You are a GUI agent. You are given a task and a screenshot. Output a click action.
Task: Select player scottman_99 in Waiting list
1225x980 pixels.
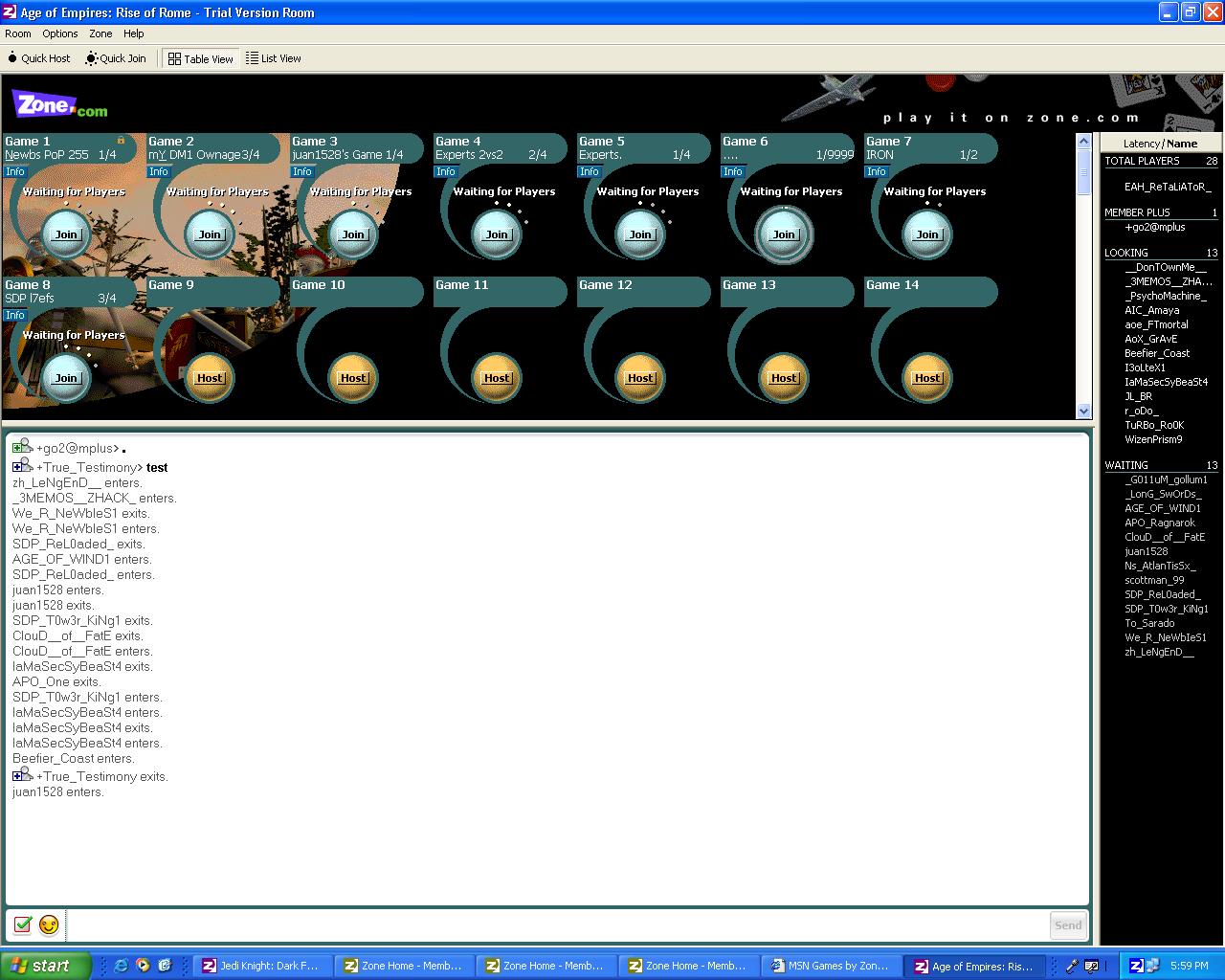point(1154,581)
